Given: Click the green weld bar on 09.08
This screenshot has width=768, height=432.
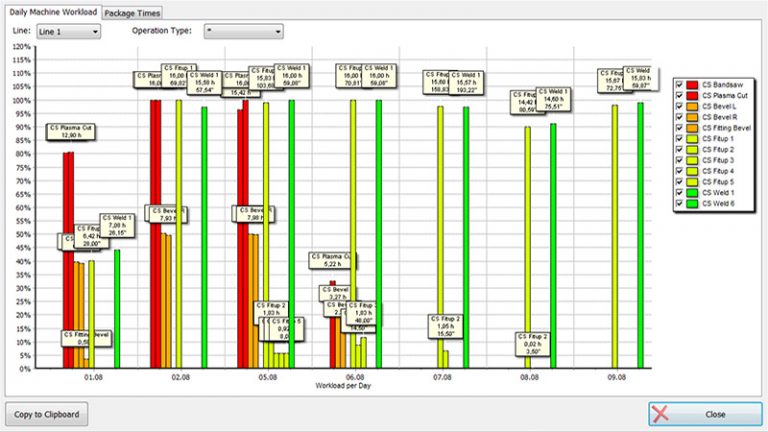Looking at the screenshot, I should click(x=640, y=235).
